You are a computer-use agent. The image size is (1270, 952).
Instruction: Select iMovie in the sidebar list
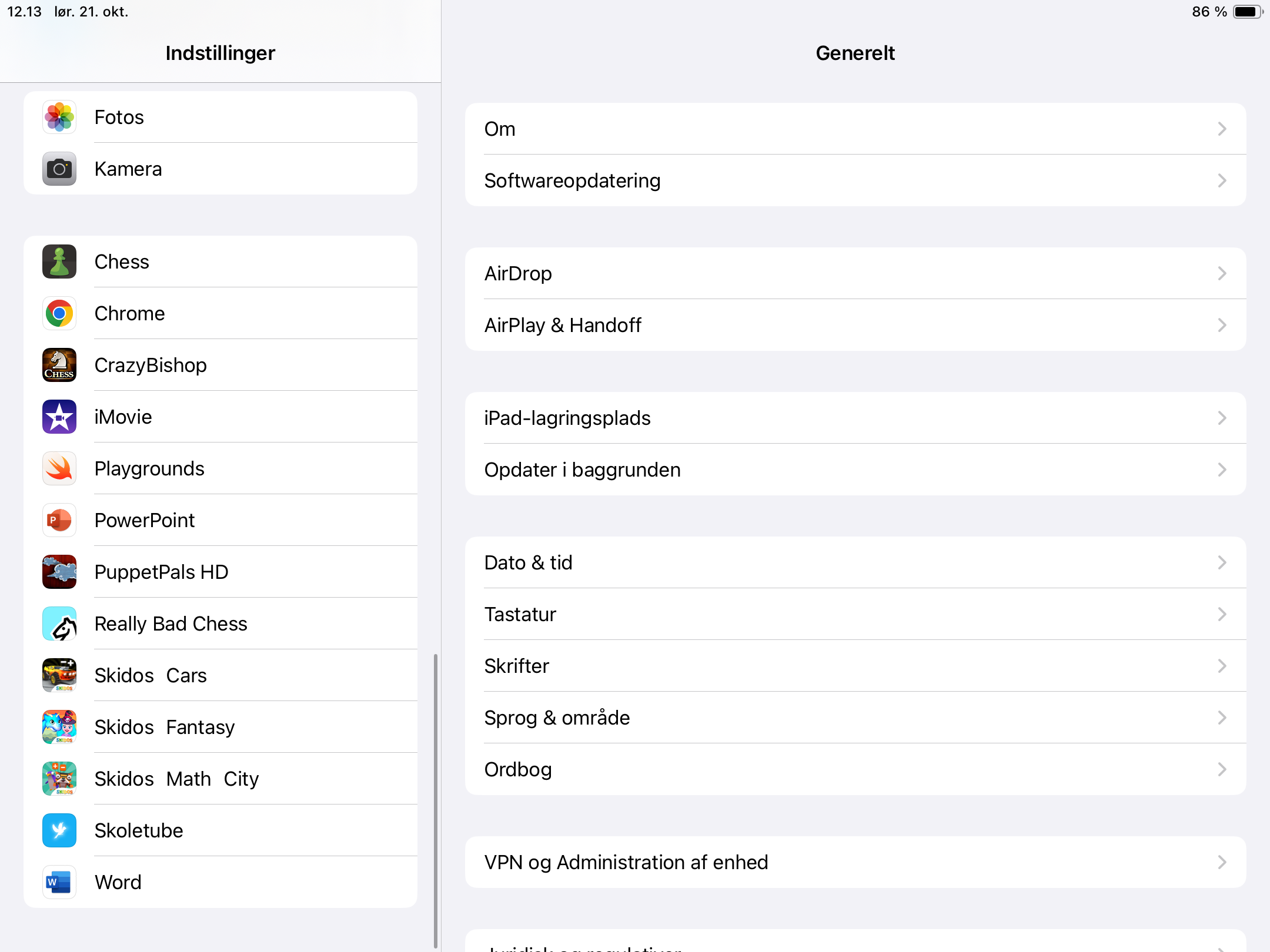(220, 417)
